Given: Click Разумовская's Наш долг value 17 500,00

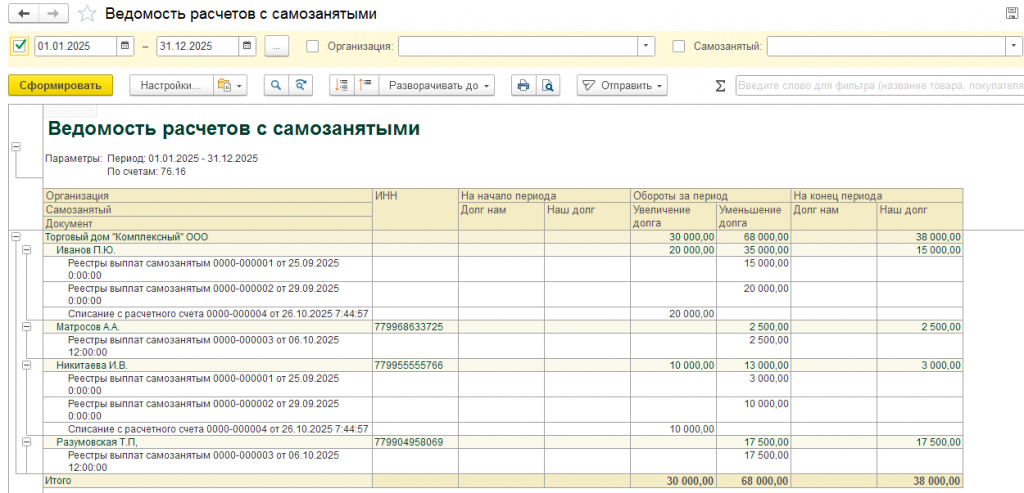Looking at the screenshot, I should click(920, 442).
